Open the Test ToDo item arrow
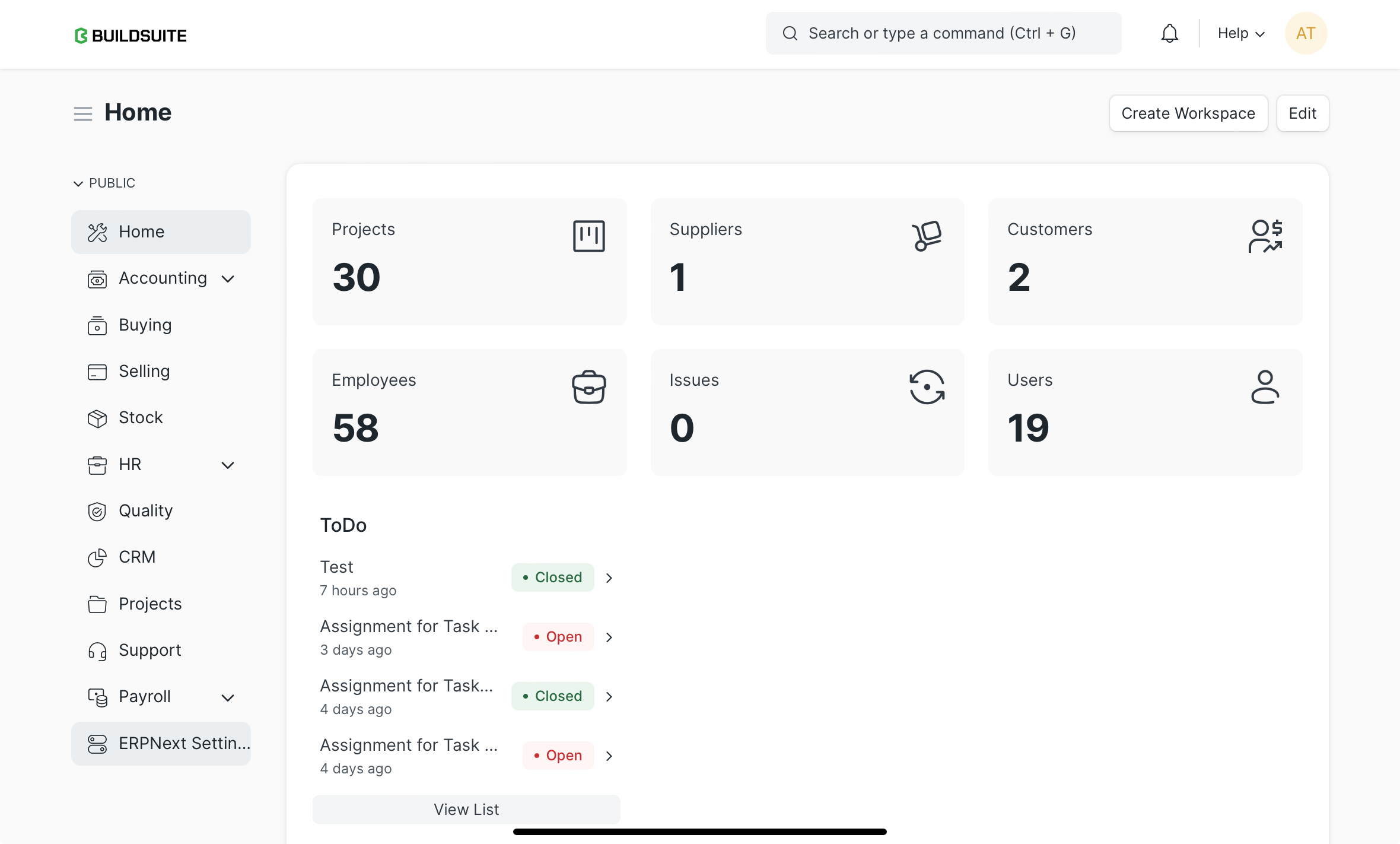The height and width of the screenshot is (844, 1400). (609, 578)
